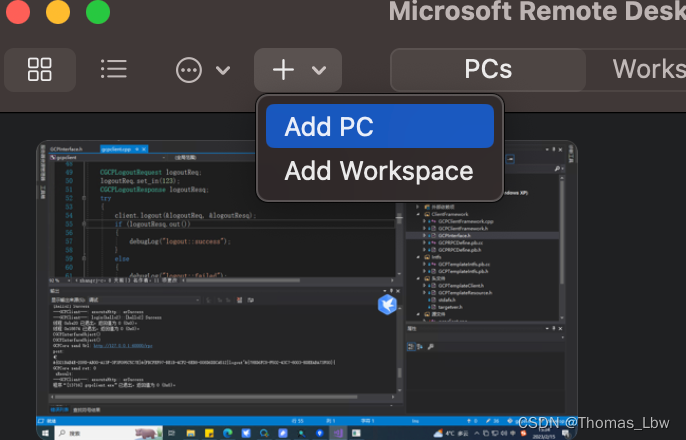Screen dimensions: 686x440
Task: Switch to the Workspaces tab
Action: coord(649,70)
